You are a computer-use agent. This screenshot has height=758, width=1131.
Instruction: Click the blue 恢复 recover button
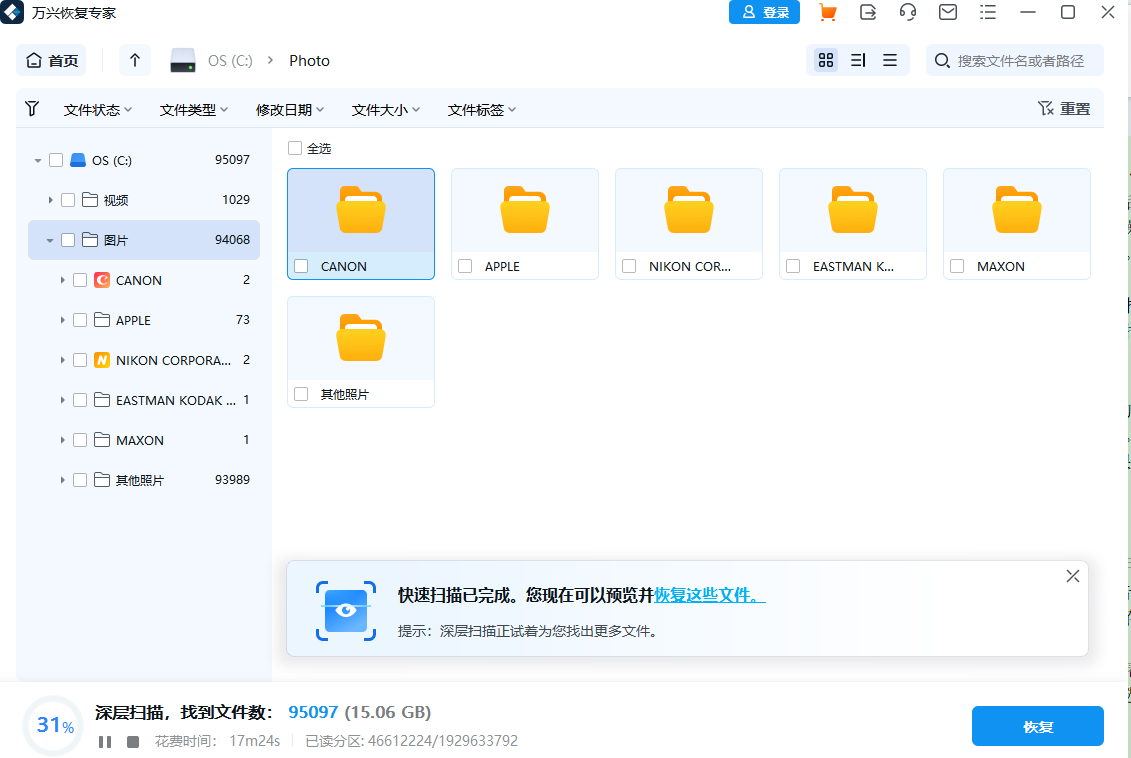click(1037, 726)
